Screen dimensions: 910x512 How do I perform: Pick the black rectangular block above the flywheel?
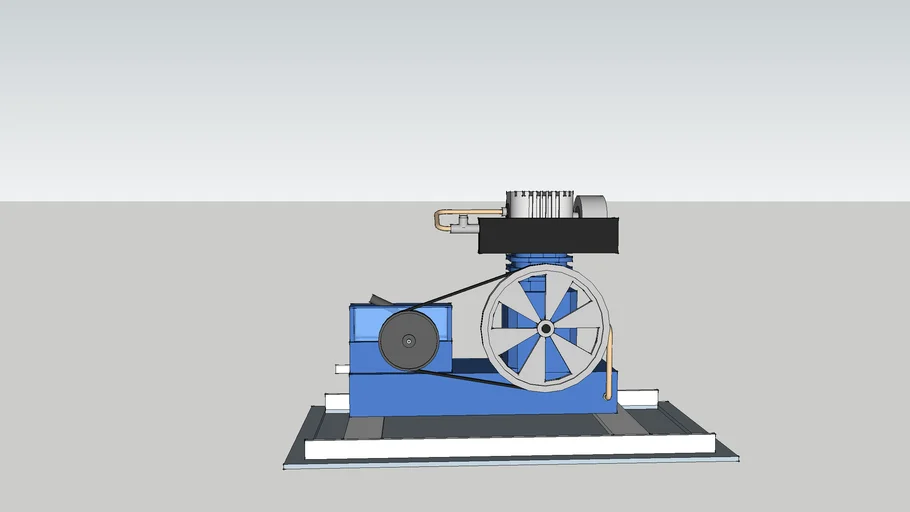tap(548, 236)
